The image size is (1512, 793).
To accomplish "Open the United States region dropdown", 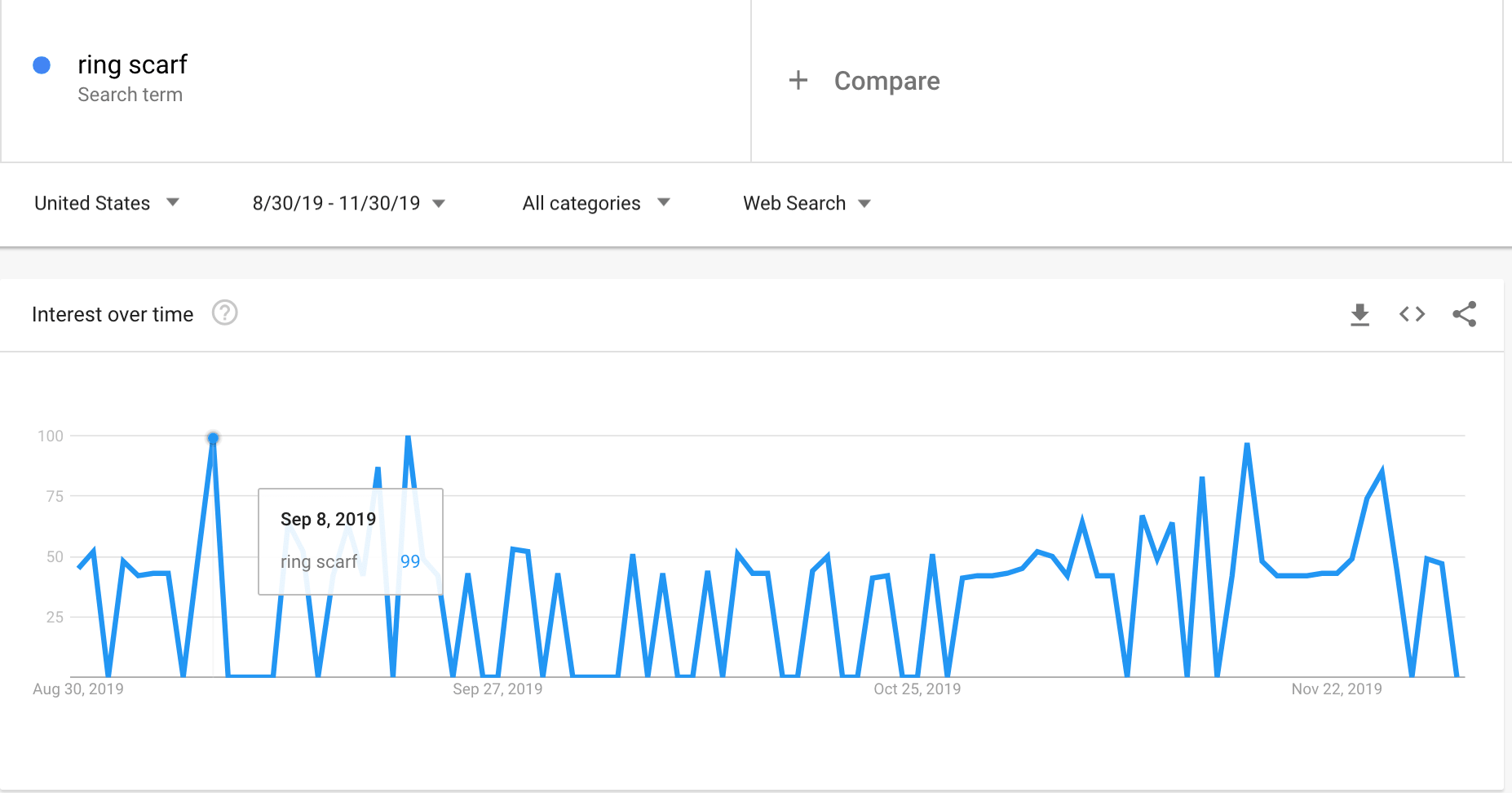I will [106, 203].
